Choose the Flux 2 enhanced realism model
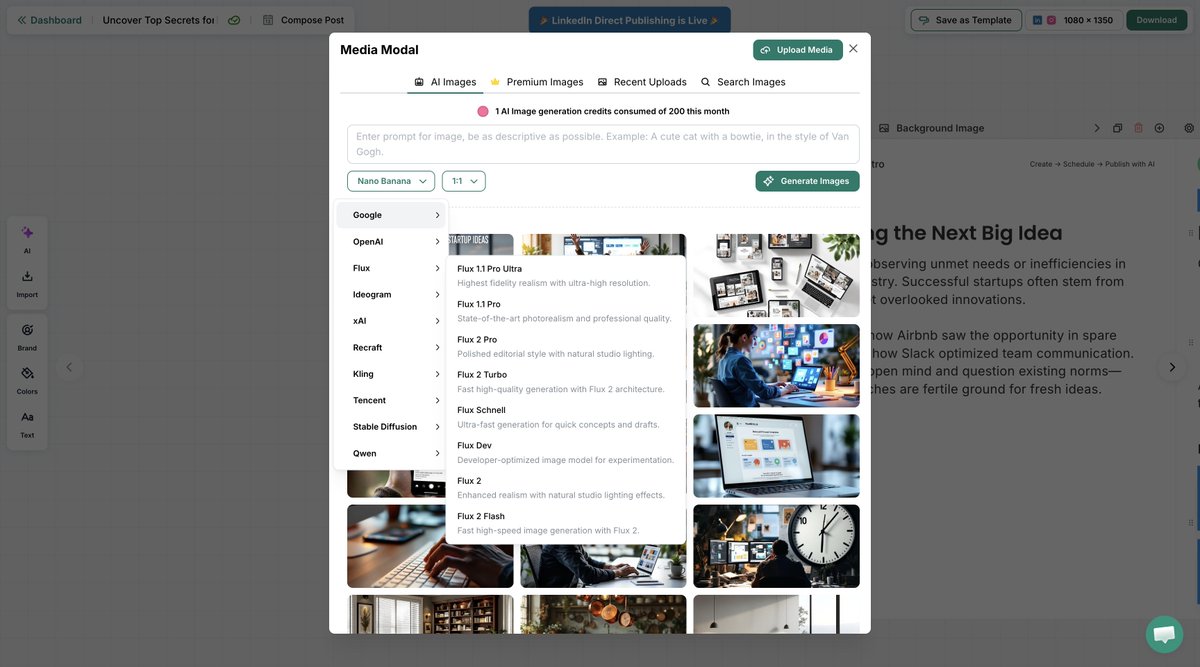Screen dimensions: 1200x667 pos(566,488)
